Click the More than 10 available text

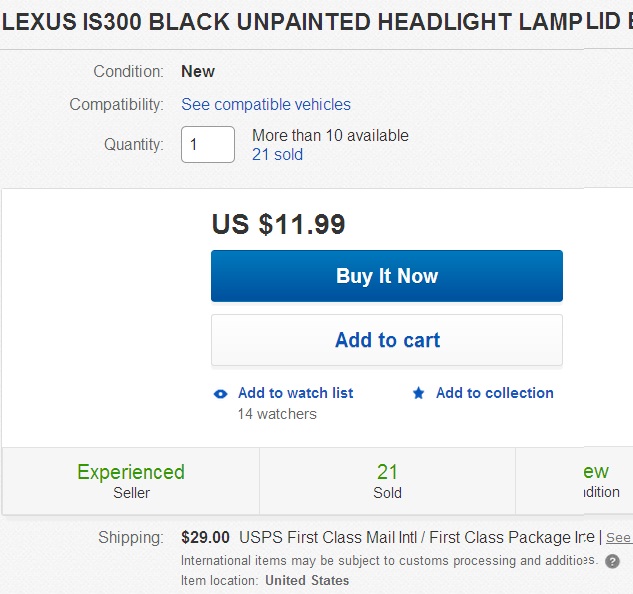[330, 135]
